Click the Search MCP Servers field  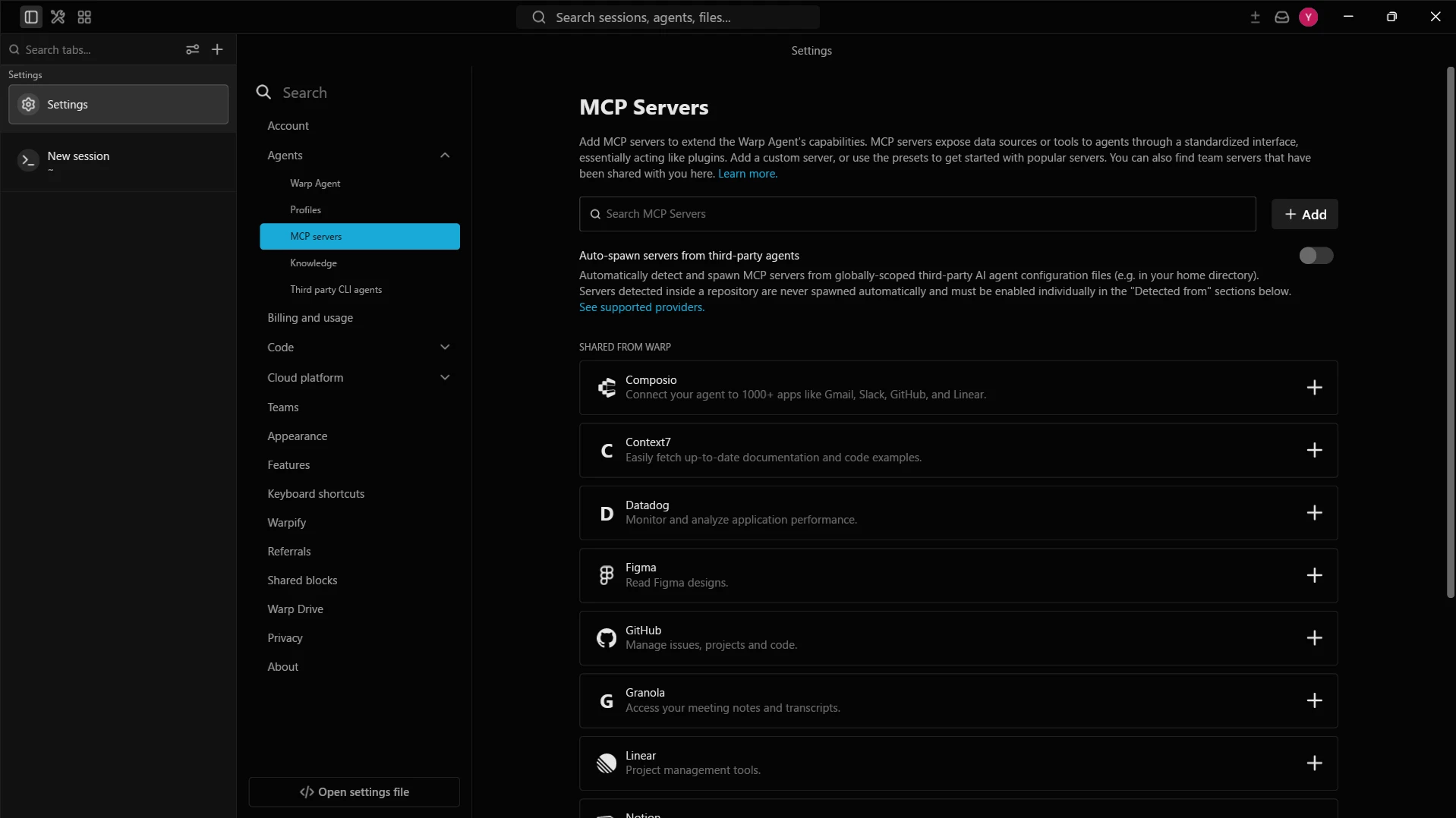point(917,214)
